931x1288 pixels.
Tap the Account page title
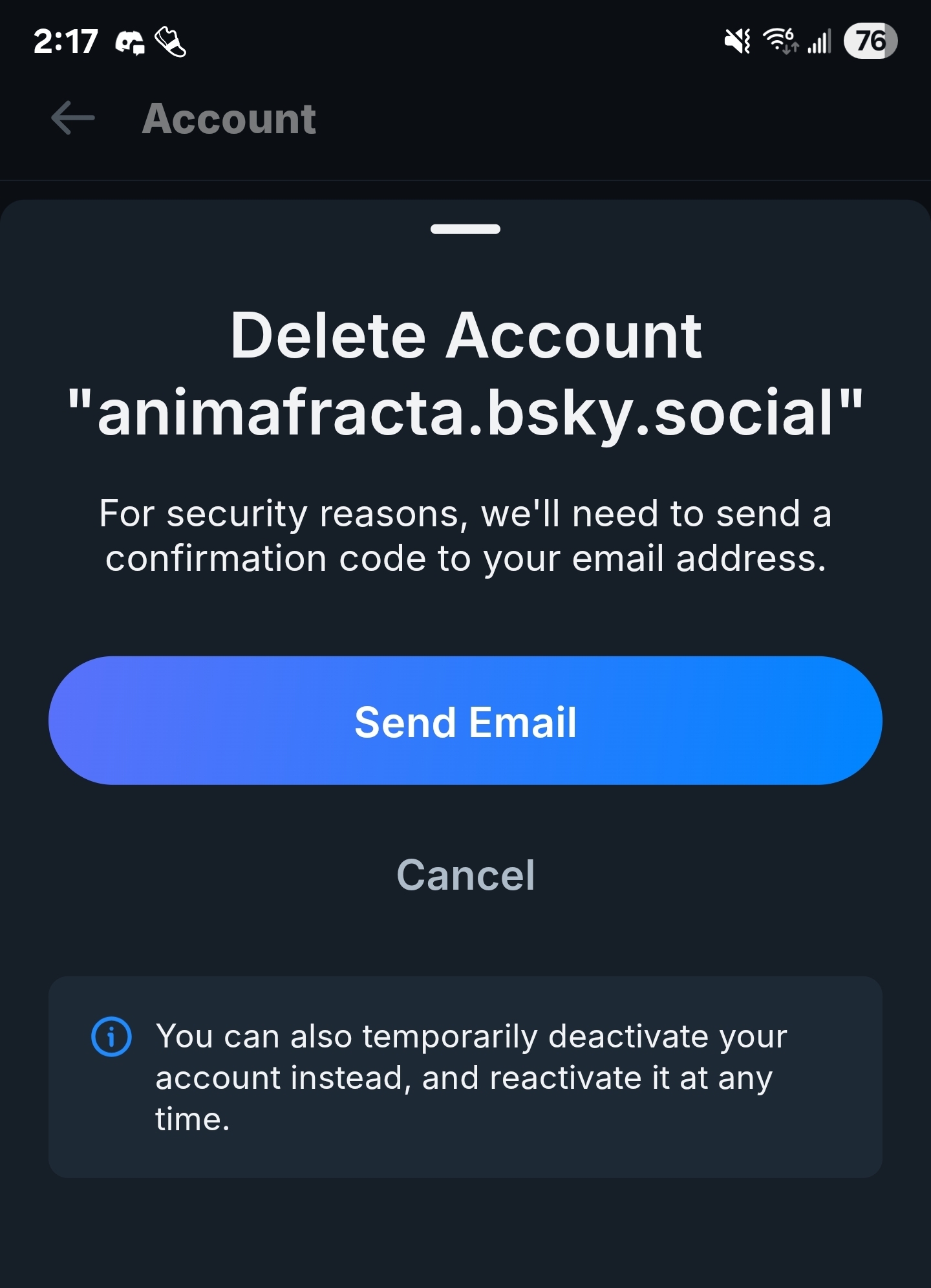coord(229,119)
